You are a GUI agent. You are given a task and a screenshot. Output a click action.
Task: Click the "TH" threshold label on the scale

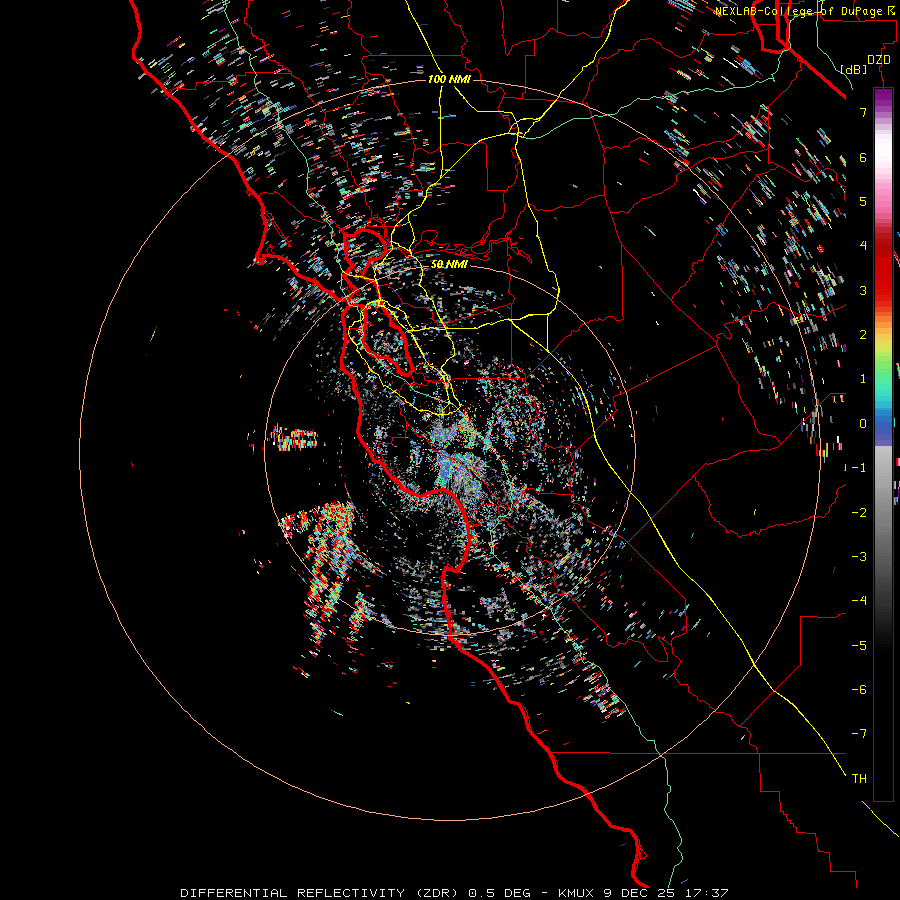pos(859,779)
